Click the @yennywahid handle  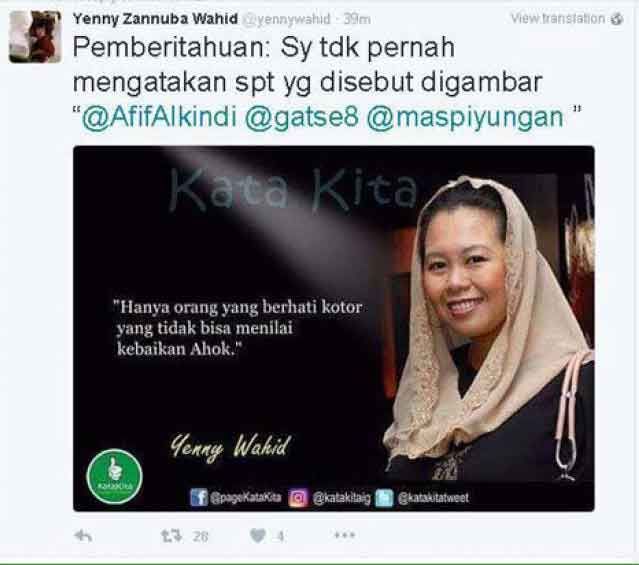[x=286, y=19]
